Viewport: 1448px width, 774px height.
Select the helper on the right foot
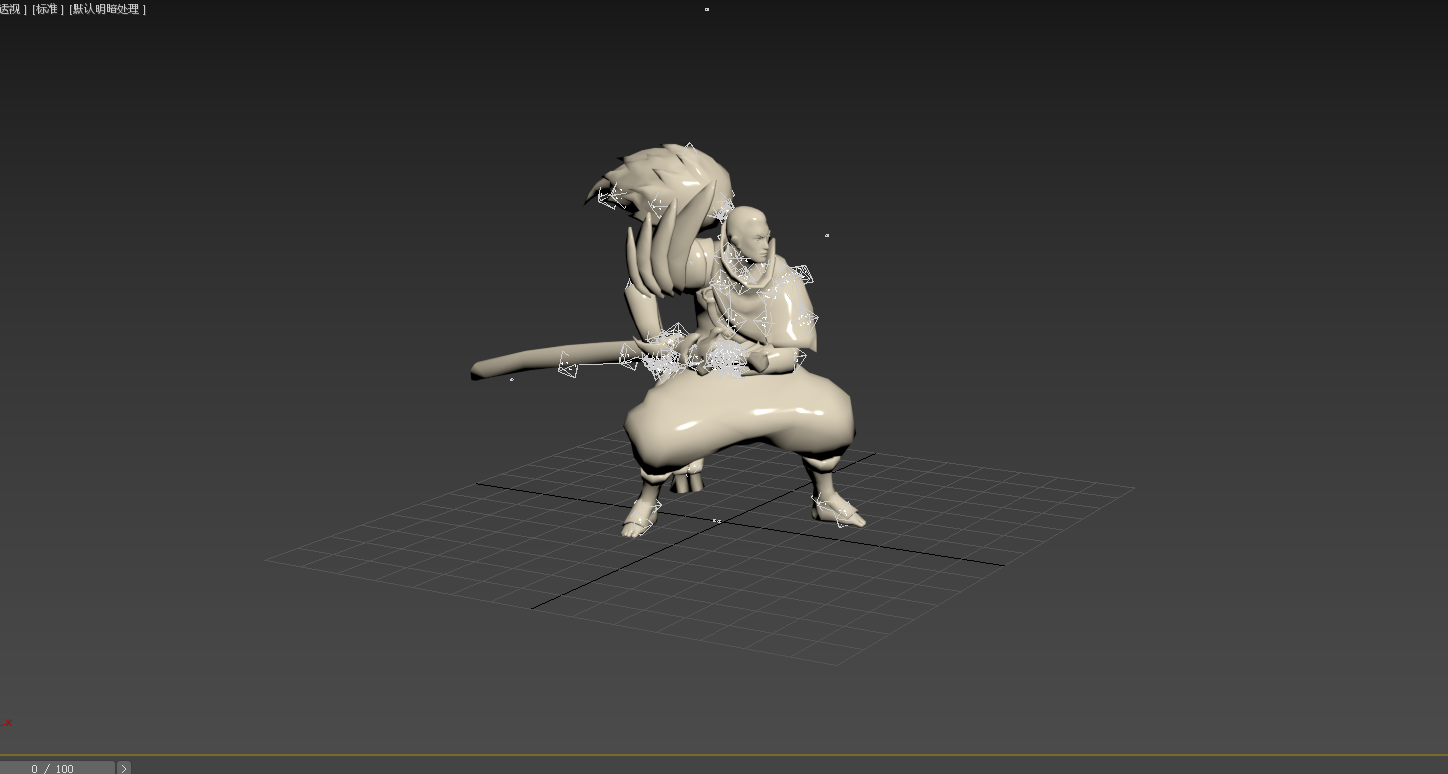(x=830, y=508)
